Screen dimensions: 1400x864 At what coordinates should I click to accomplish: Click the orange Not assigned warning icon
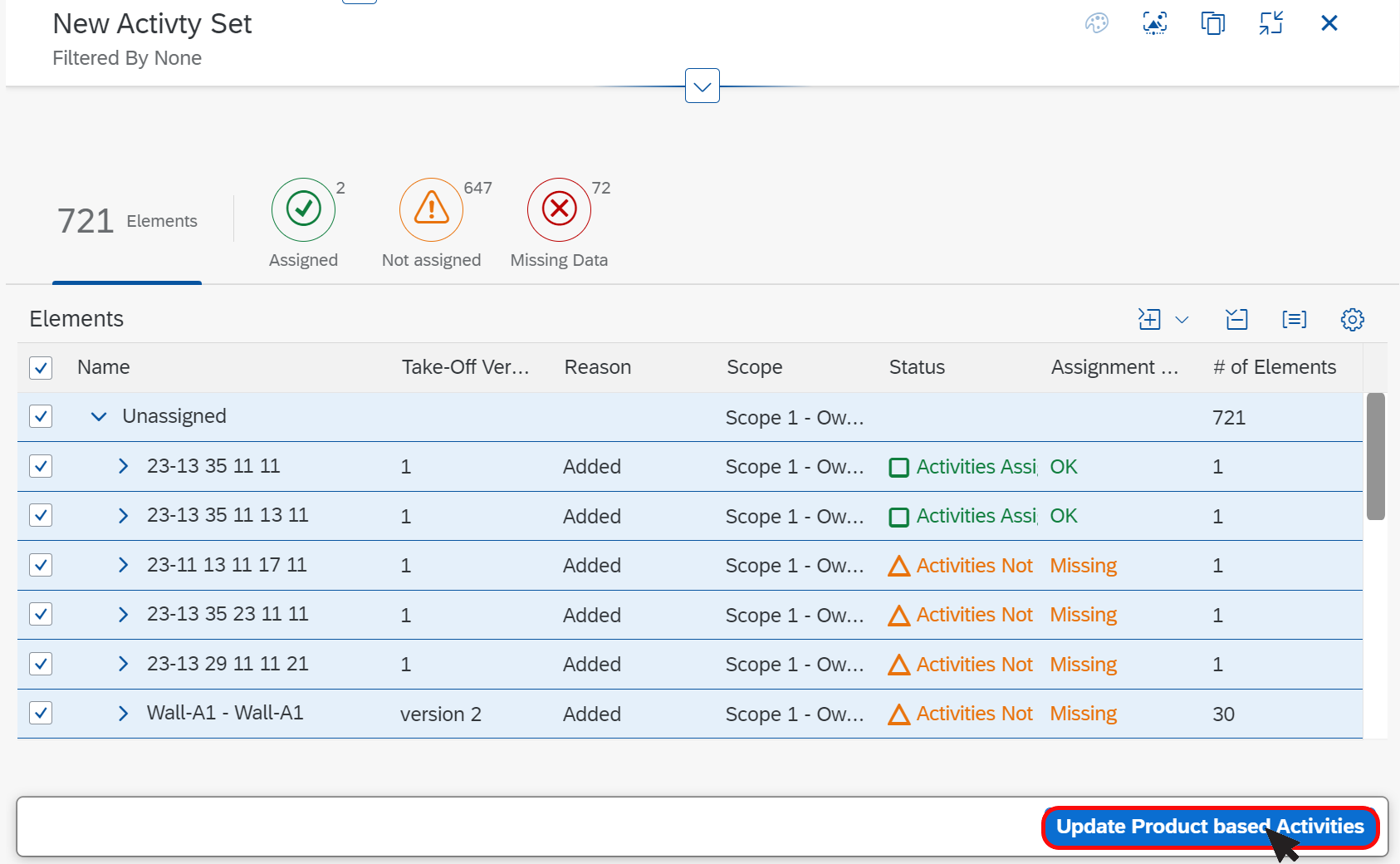(x=432, y=209)
